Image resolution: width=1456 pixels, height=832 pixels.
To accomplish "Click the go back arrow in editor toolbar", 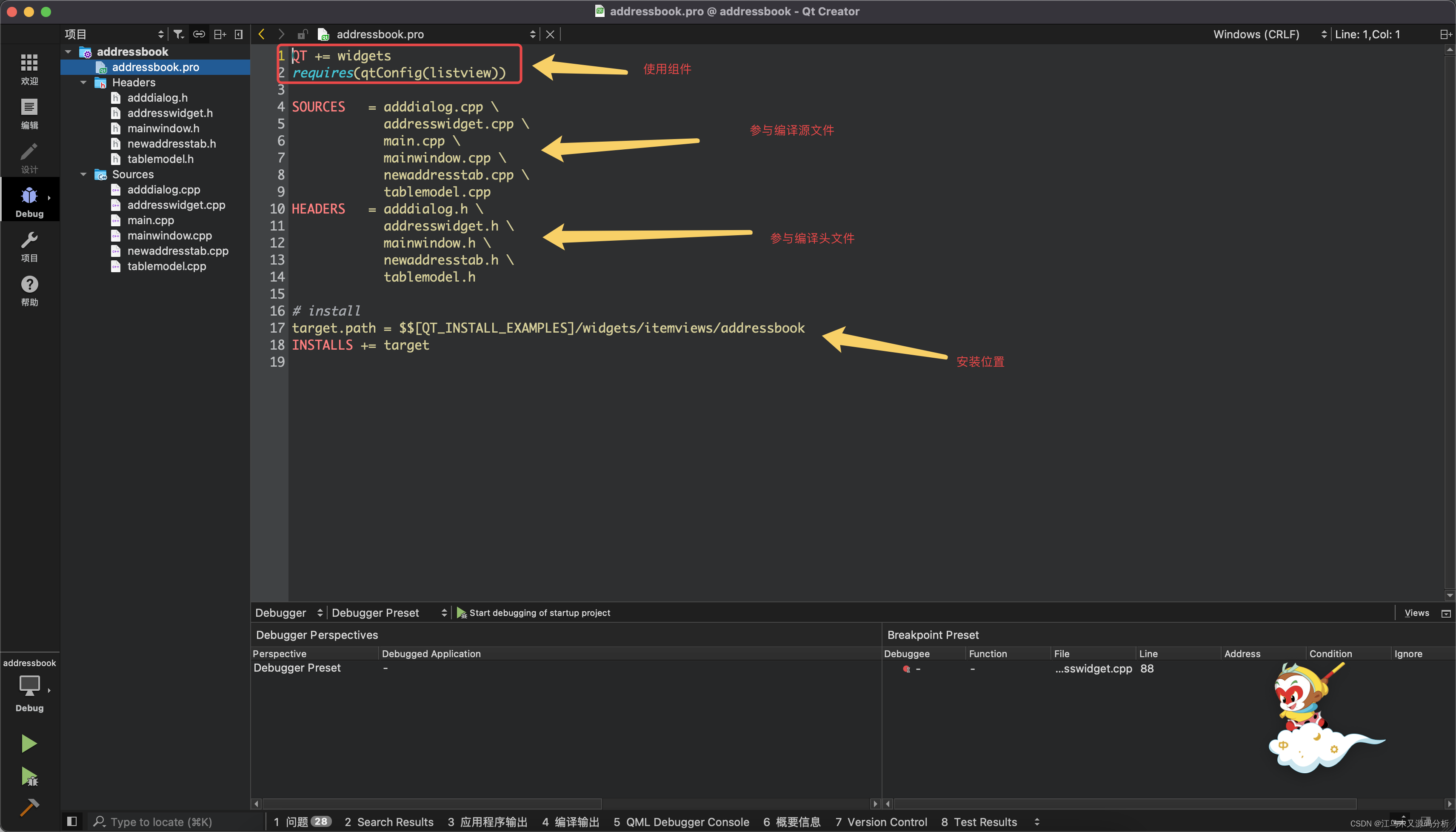I will (262, 34).
